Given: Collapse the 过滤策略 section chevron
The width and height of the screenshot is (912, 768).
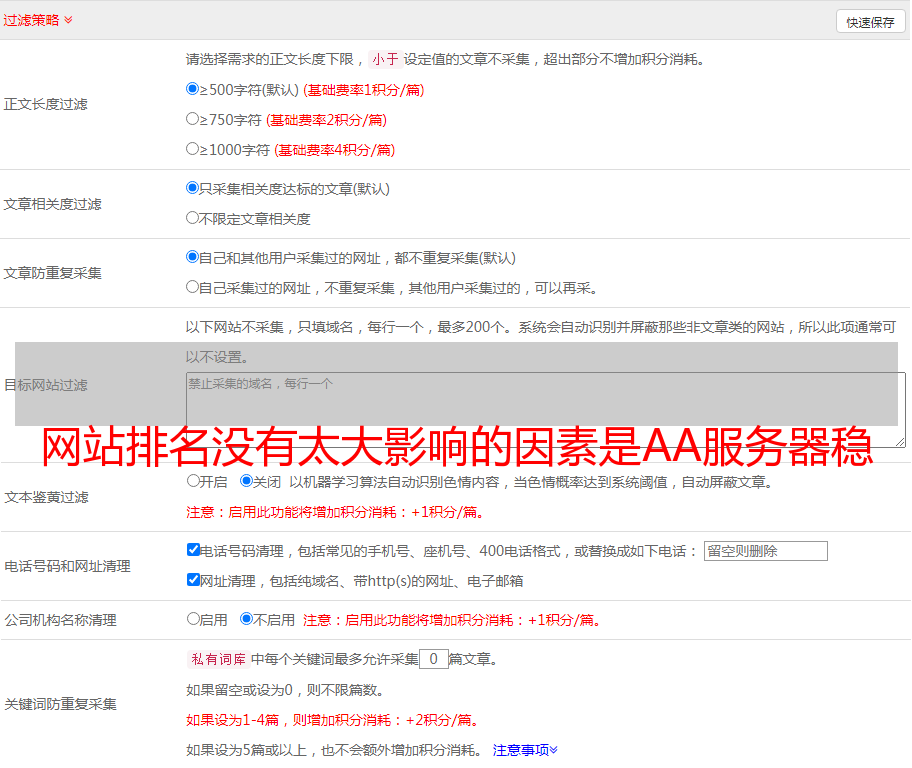Looking at the screenshot, I should pos(68,20).
